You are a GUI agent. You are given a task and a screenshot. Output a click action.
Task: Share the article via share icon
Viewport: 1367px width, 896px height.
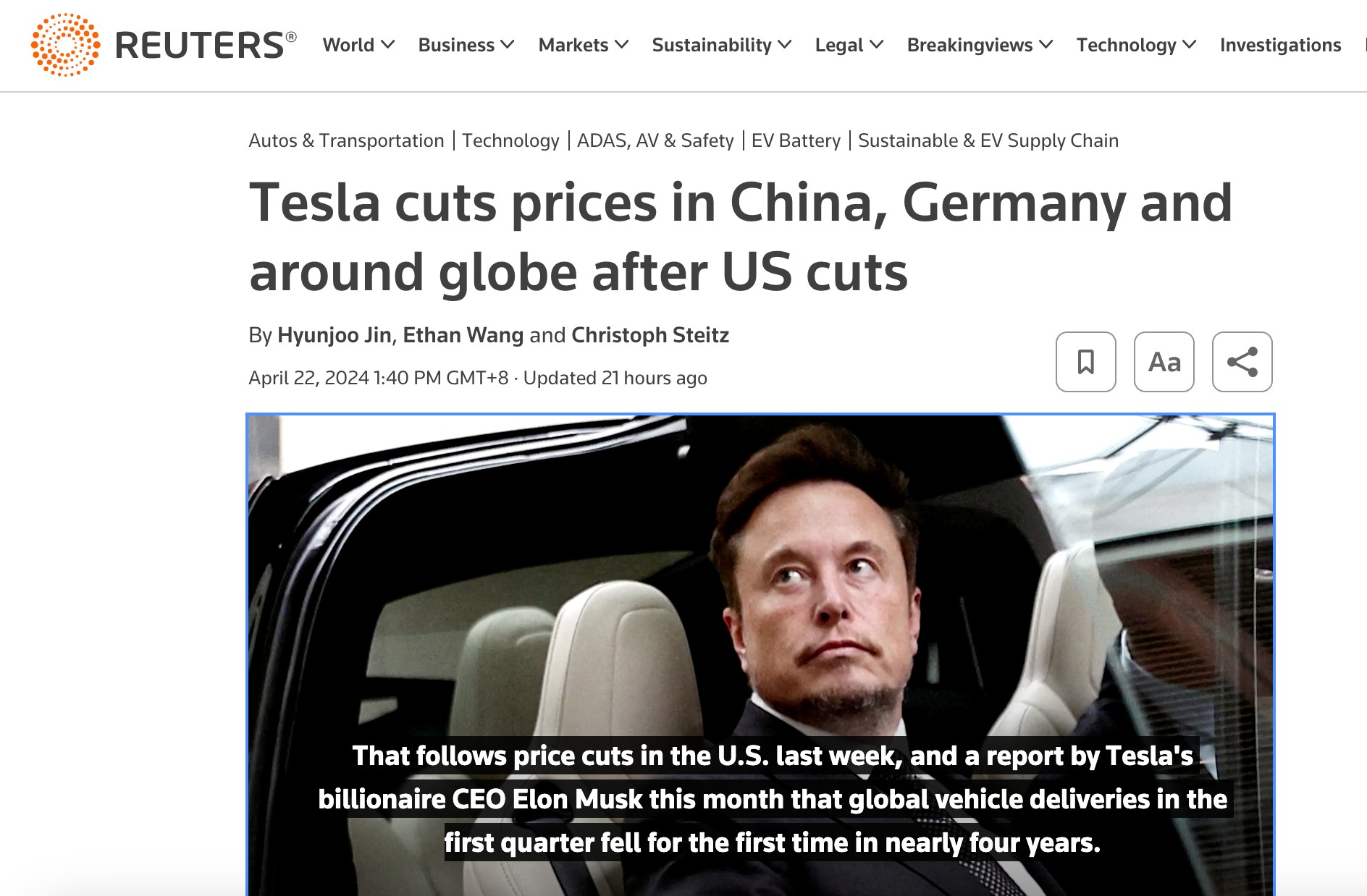(1242, 362)
